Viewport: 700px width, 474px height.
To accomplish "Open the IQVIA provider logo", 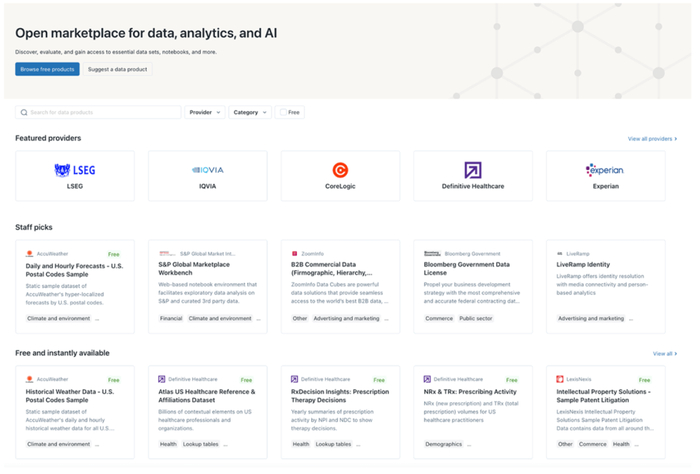I will pyautogui.click(x=208, y=170).
